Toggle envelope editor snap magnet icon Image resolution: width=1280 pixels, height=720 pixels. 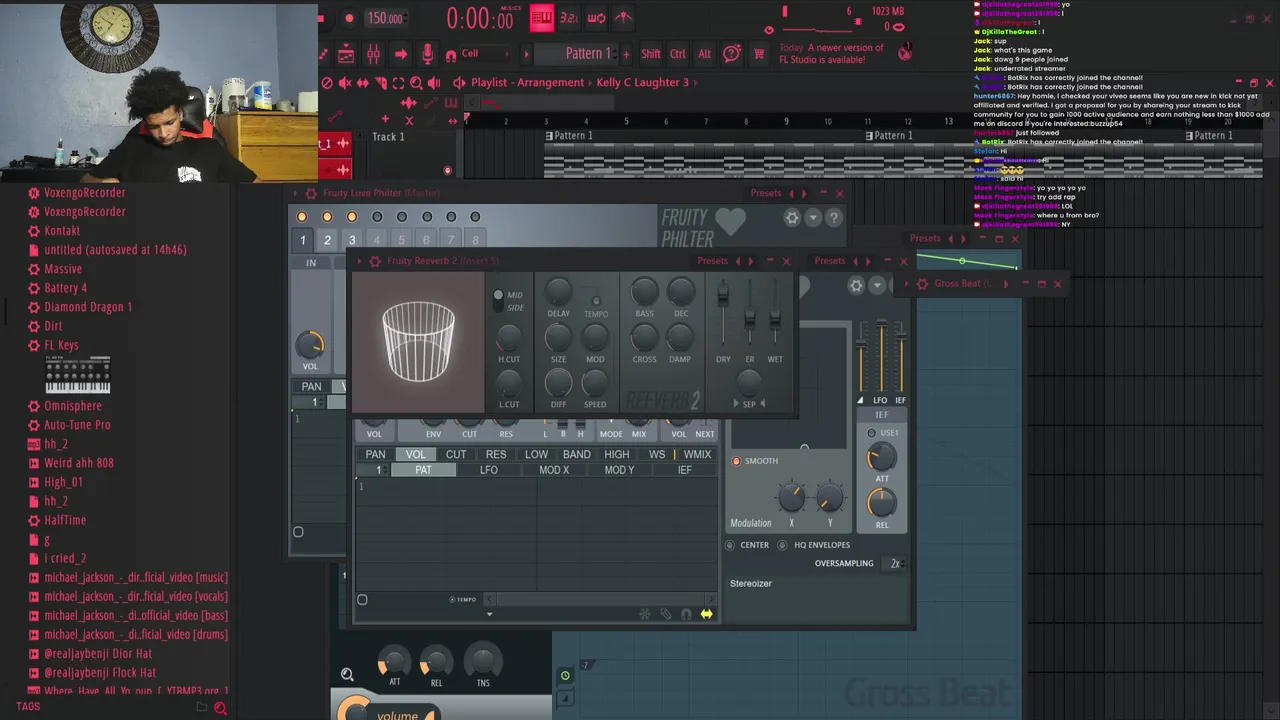[686, 614]
